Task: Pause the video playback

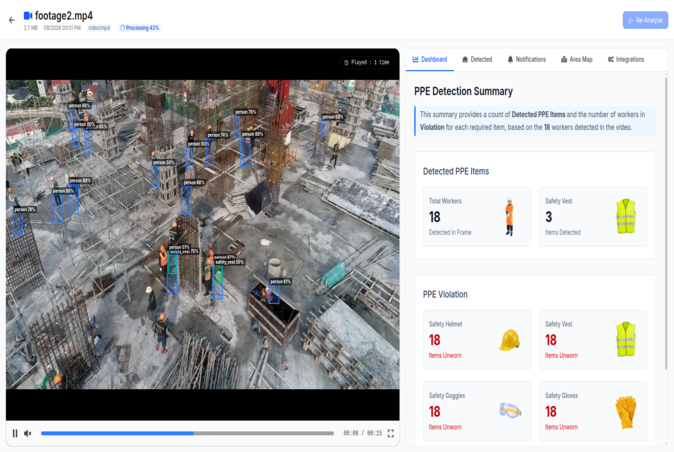Action: click(x=15, y=433)
